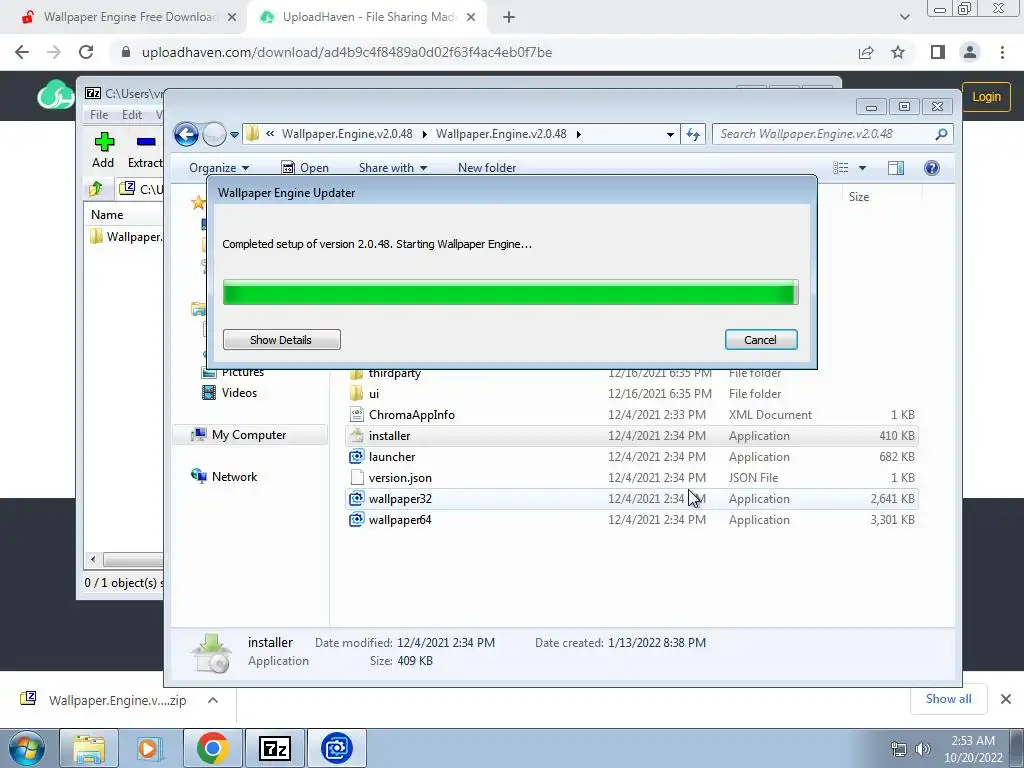Open Pictures in navigation pane

(x=242, y=374)
